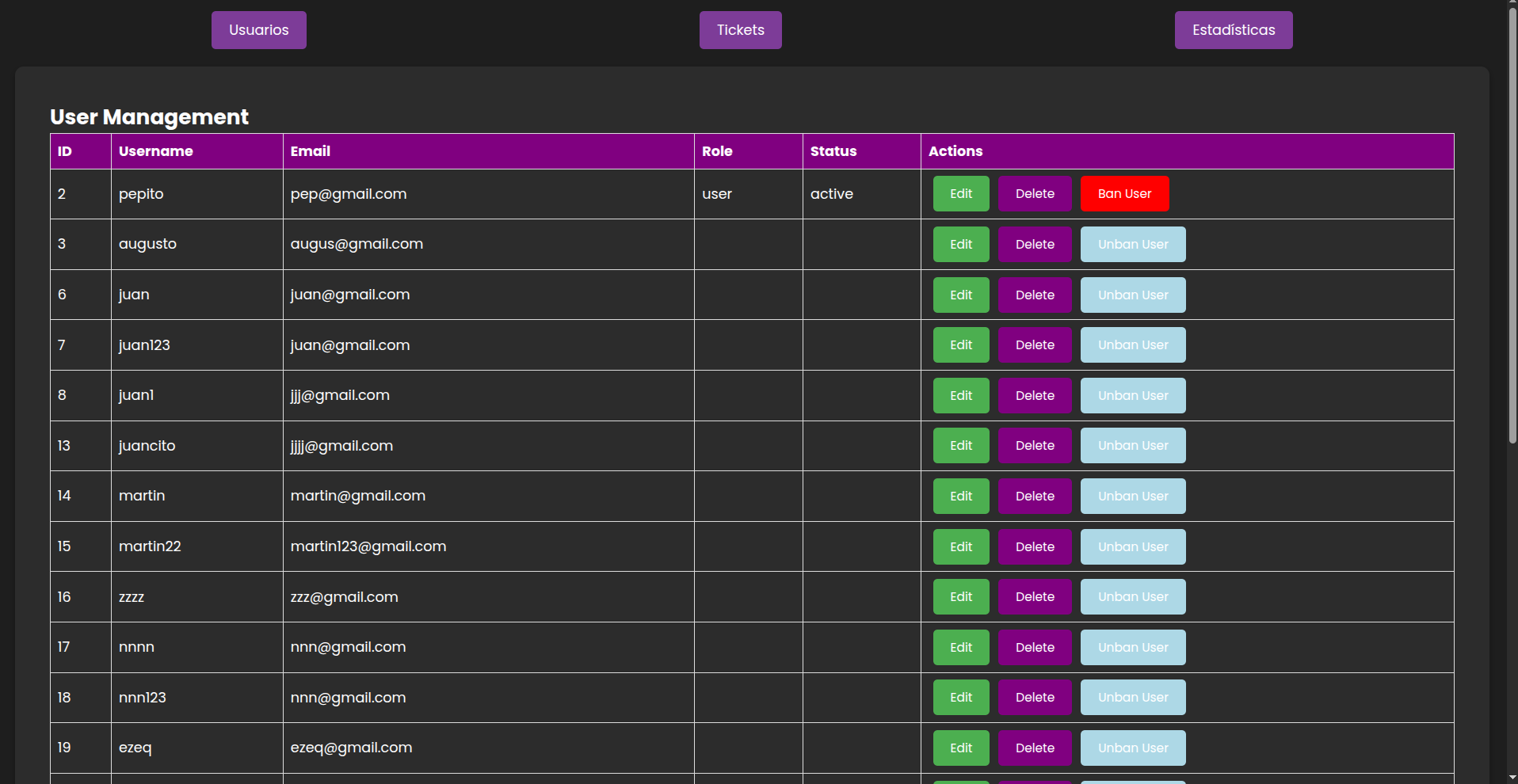Edit user juancito
Viewport: 1518px width, 784px height.
(x=961, y=446)
